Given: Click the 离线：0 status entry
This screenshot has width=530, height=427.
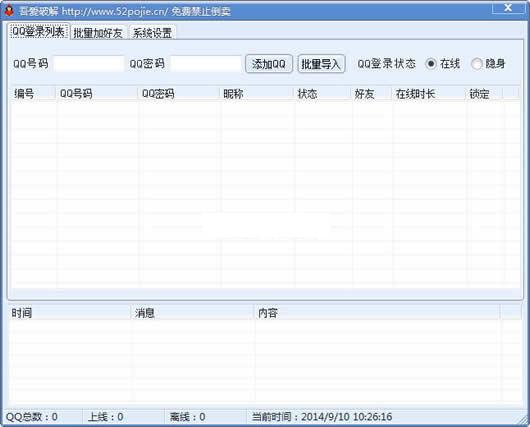Looking at the screenshot, I should point(188,417).
